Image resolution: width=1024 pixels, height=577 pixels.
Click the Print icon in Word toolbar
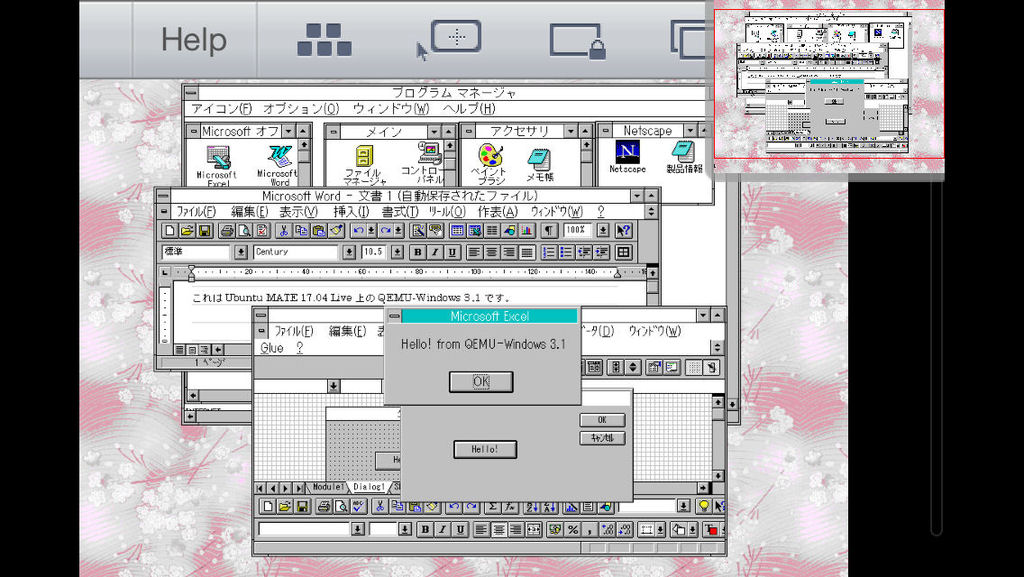point(227,230)
